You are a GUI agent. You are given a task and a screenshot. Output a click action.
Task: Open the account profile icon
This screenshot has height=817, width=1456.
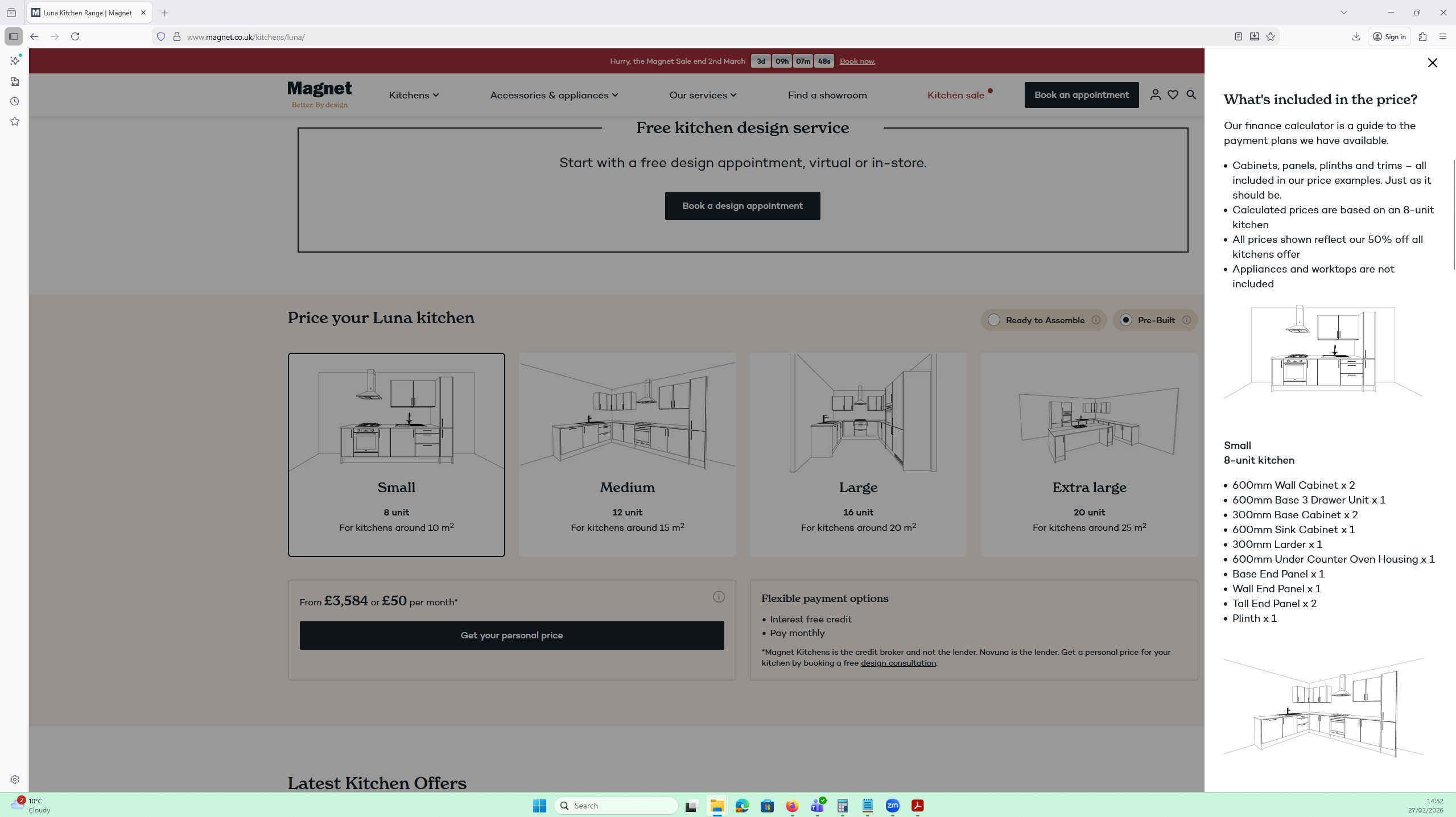click(x=1155, y=95)
